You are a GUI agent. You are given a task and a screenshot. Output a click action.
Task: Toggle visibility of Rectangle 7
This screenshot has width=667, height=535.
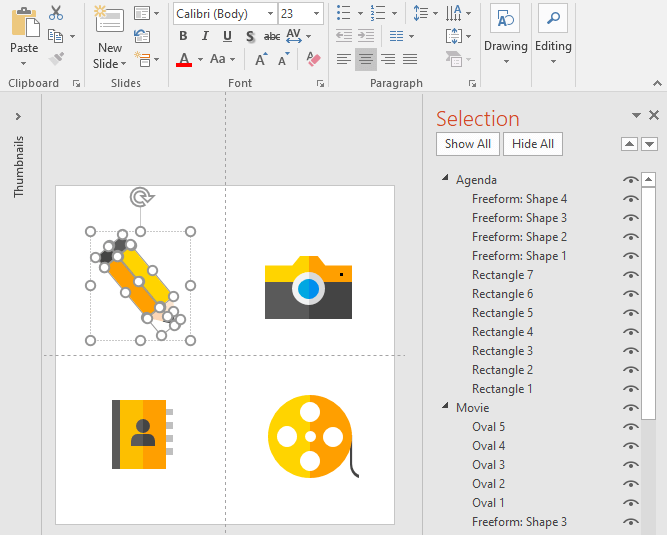point(630,275)
